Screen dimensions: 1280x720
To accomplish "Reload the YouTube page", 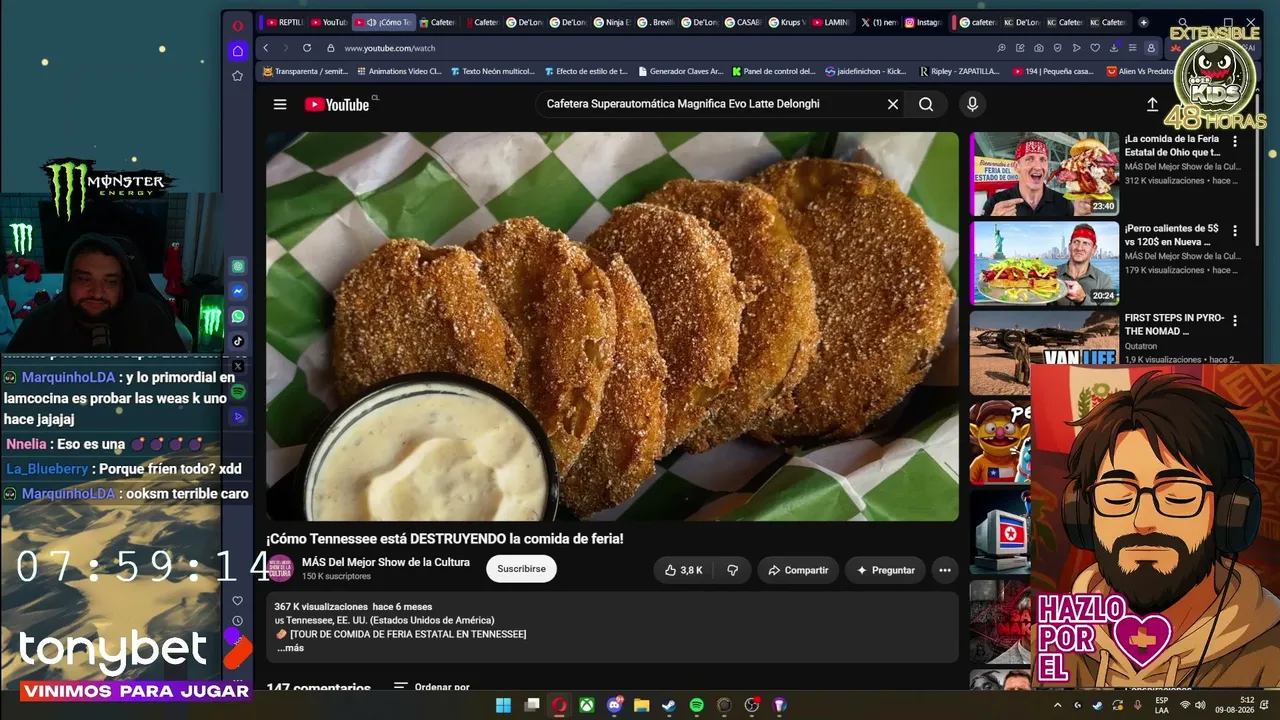I will pyautogui.click(x=307, y=48).
